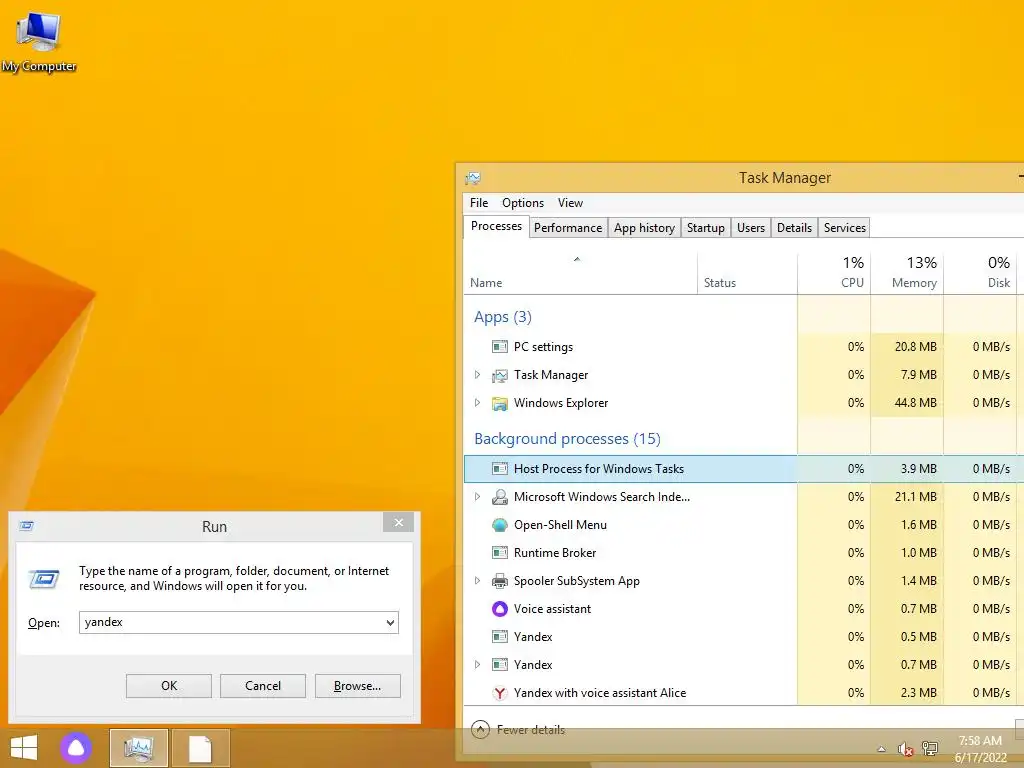Expand the Spooler SubSystem App entry
The width and height of the screenshot is (1024, 768).
point(477,581)
